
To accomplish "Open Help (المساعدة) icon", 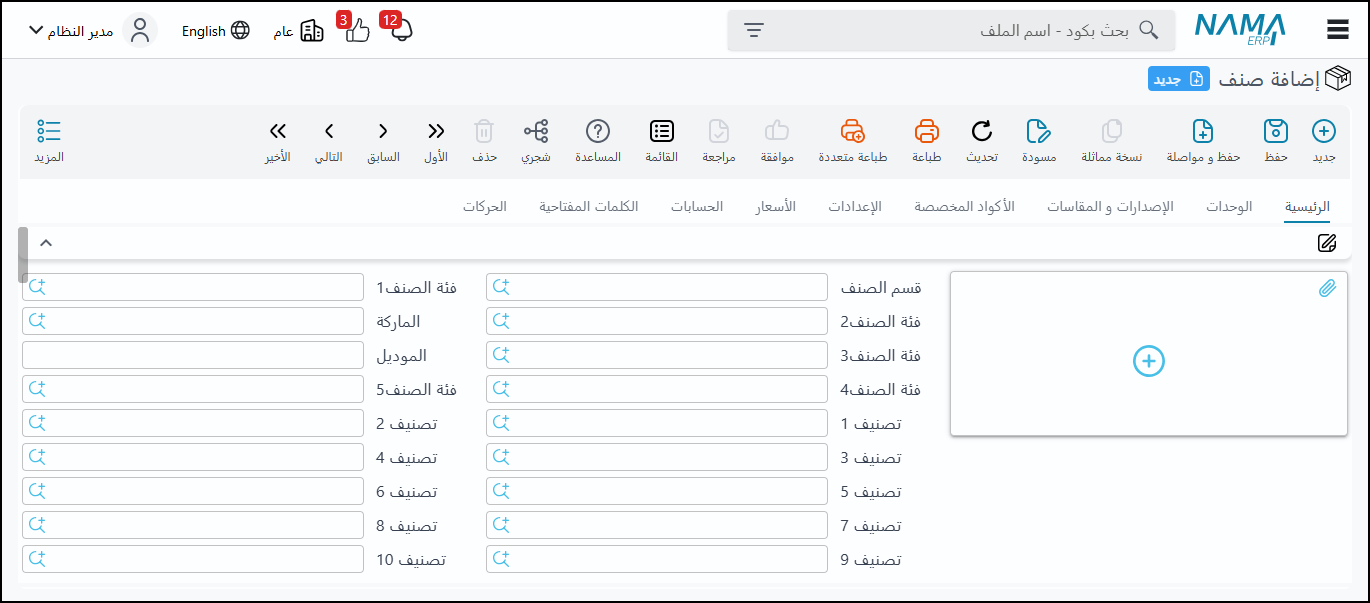I will pos(598,132).
